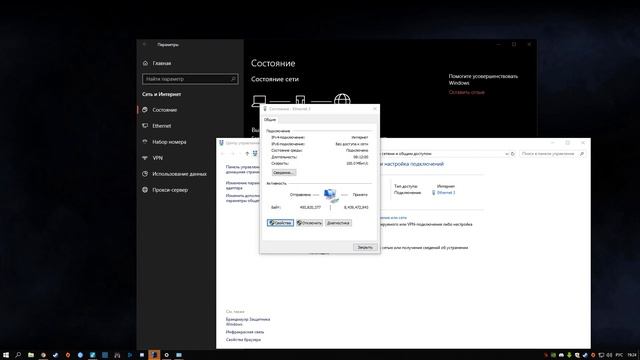Open Изменение параметров адаптера link
This screenshot has height=360, width=640.
[x=242, y=185]
